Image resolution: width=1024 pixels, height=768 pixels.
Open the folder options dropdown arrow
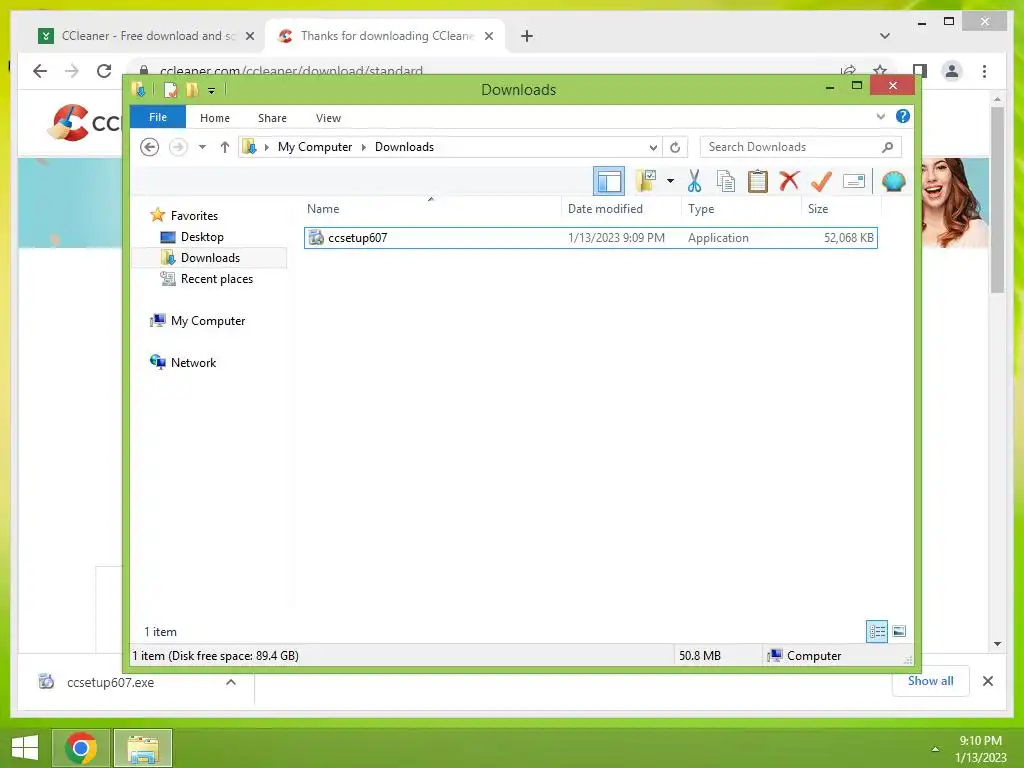click(670, 181)
